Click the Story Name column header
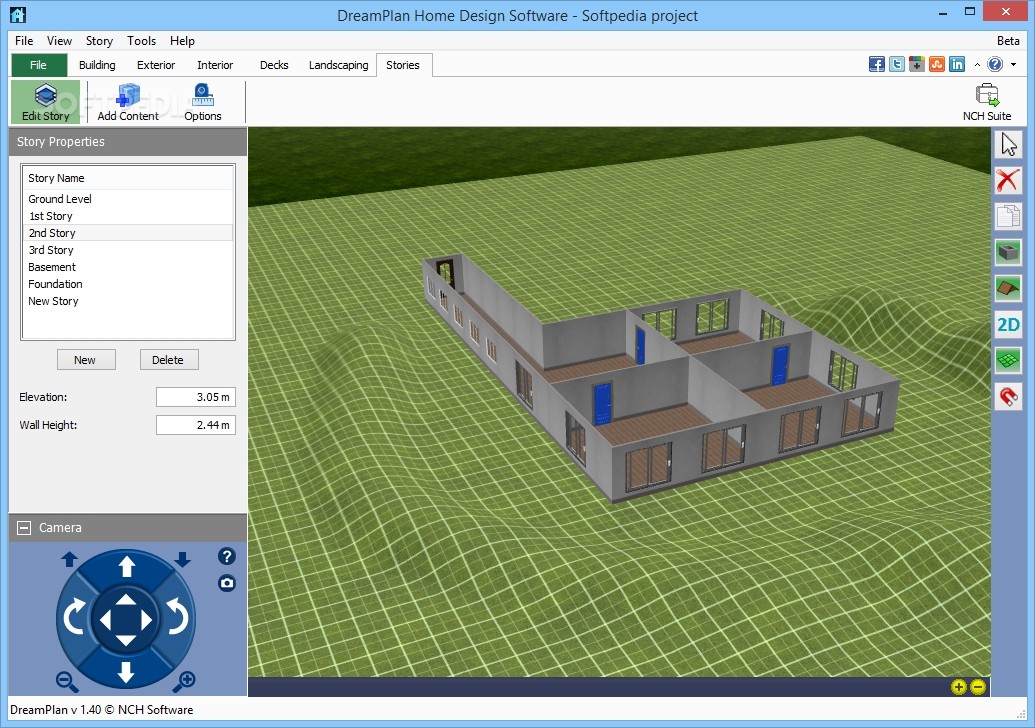Screen dimensions: 1035x728 (x=128, y=178)
